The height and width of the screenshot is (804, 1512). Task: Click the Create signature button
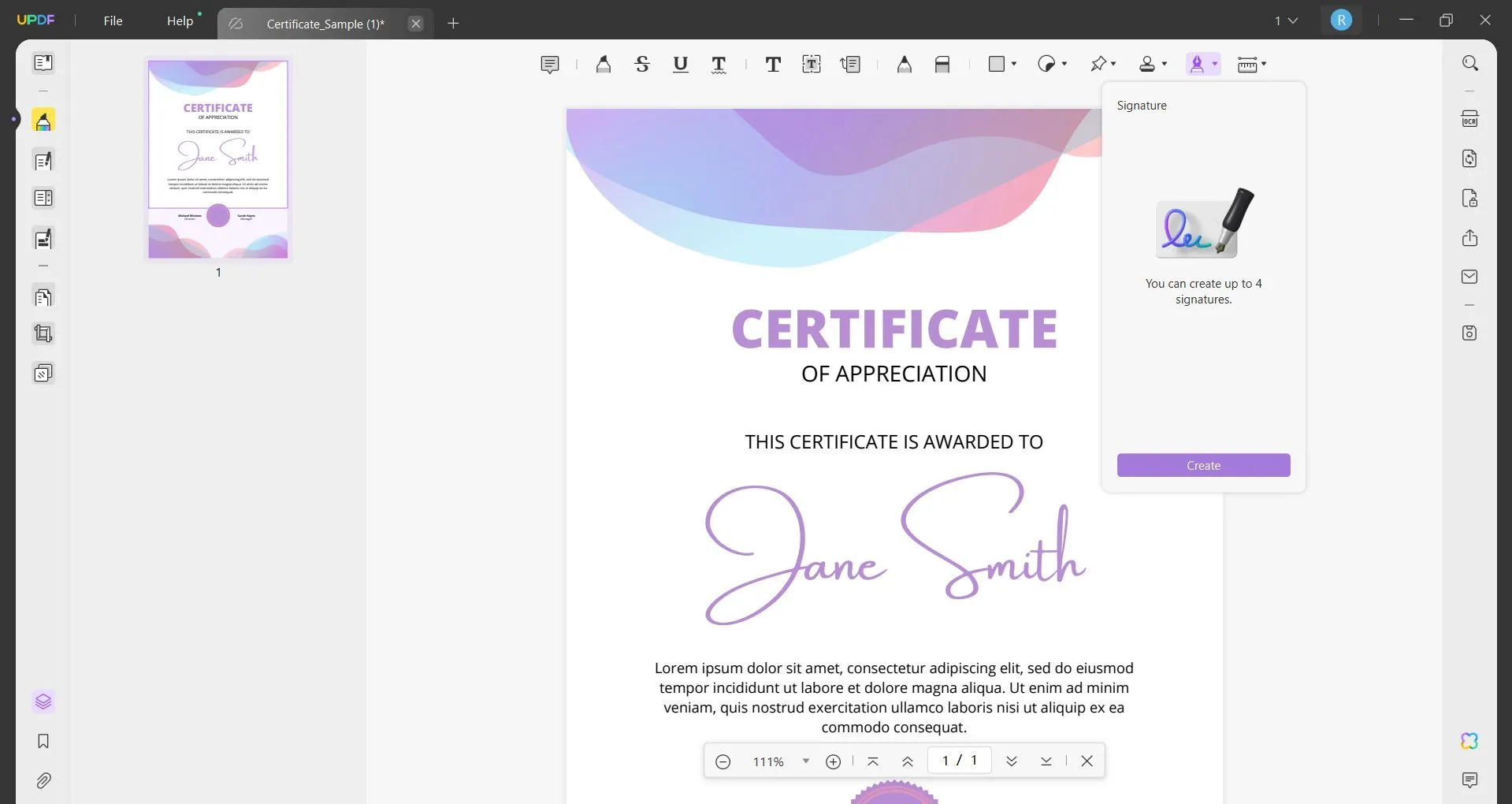click(1203, 465)
